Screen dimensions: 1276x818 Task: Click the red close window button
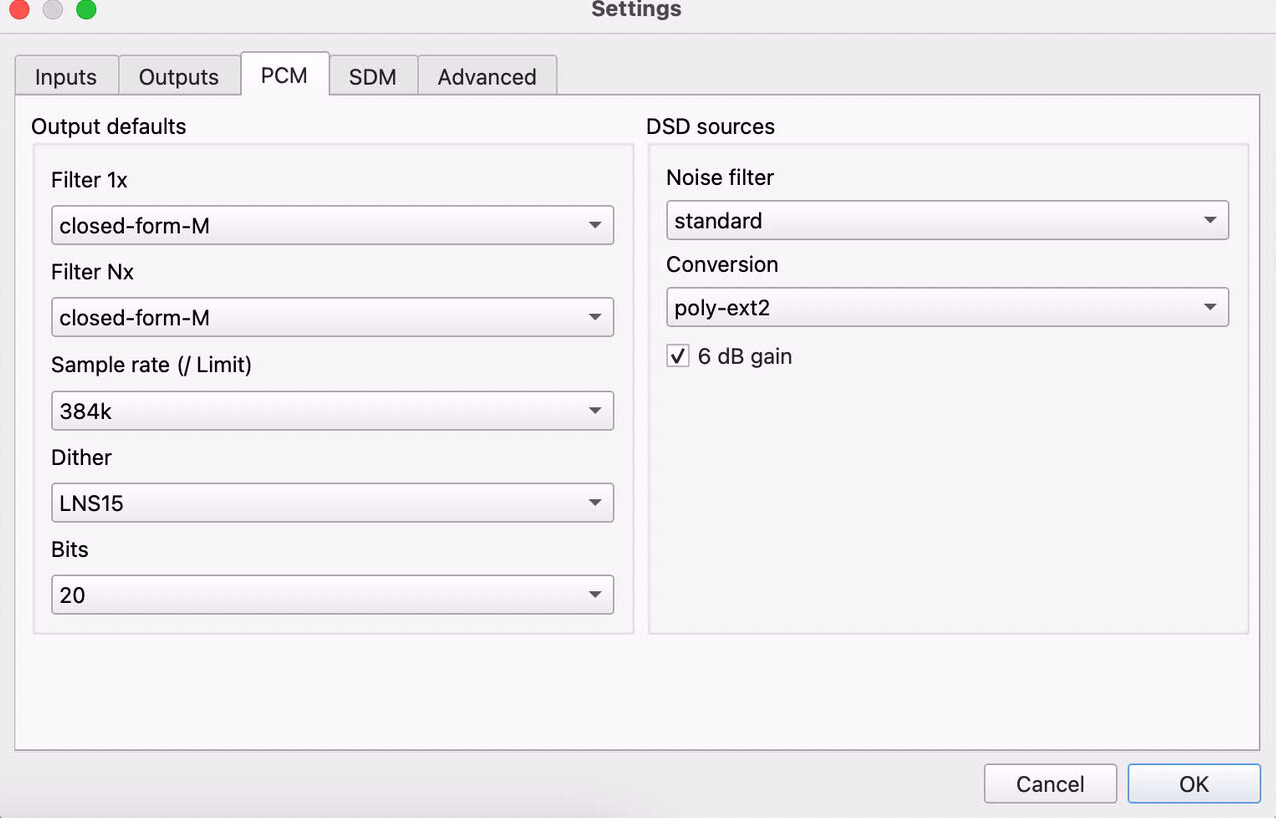[18, 9]
